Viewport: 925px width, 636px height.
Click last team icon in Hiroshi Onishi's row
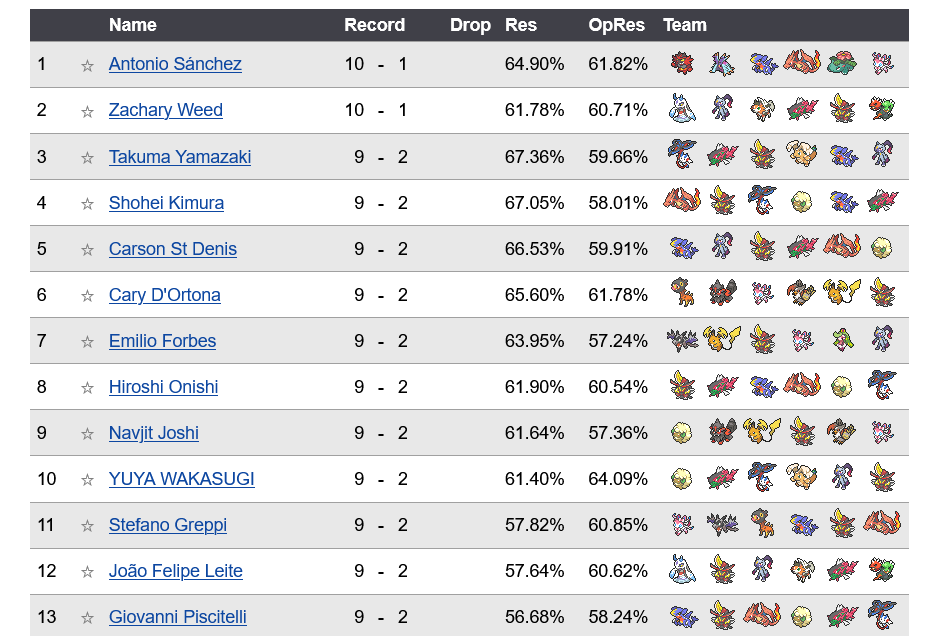pyautogui.click(x=882, y=385)
